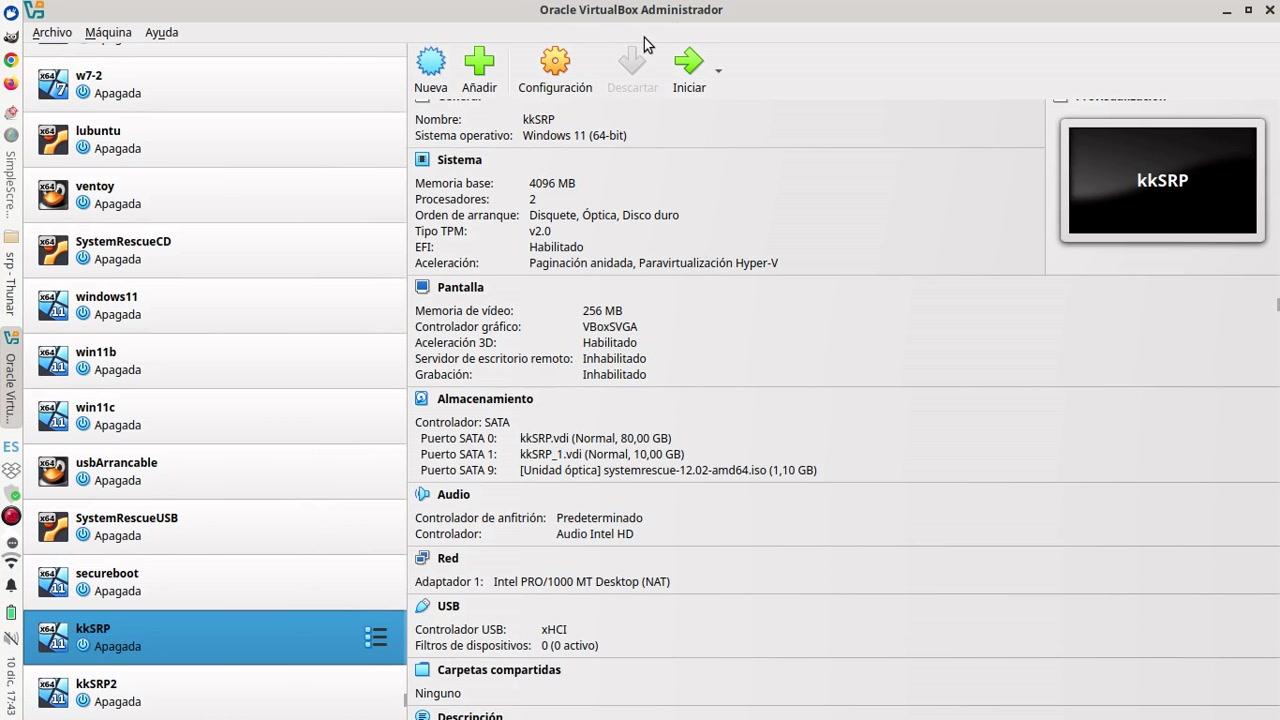Select the usbArrancable virtual machine

[215, 471]
